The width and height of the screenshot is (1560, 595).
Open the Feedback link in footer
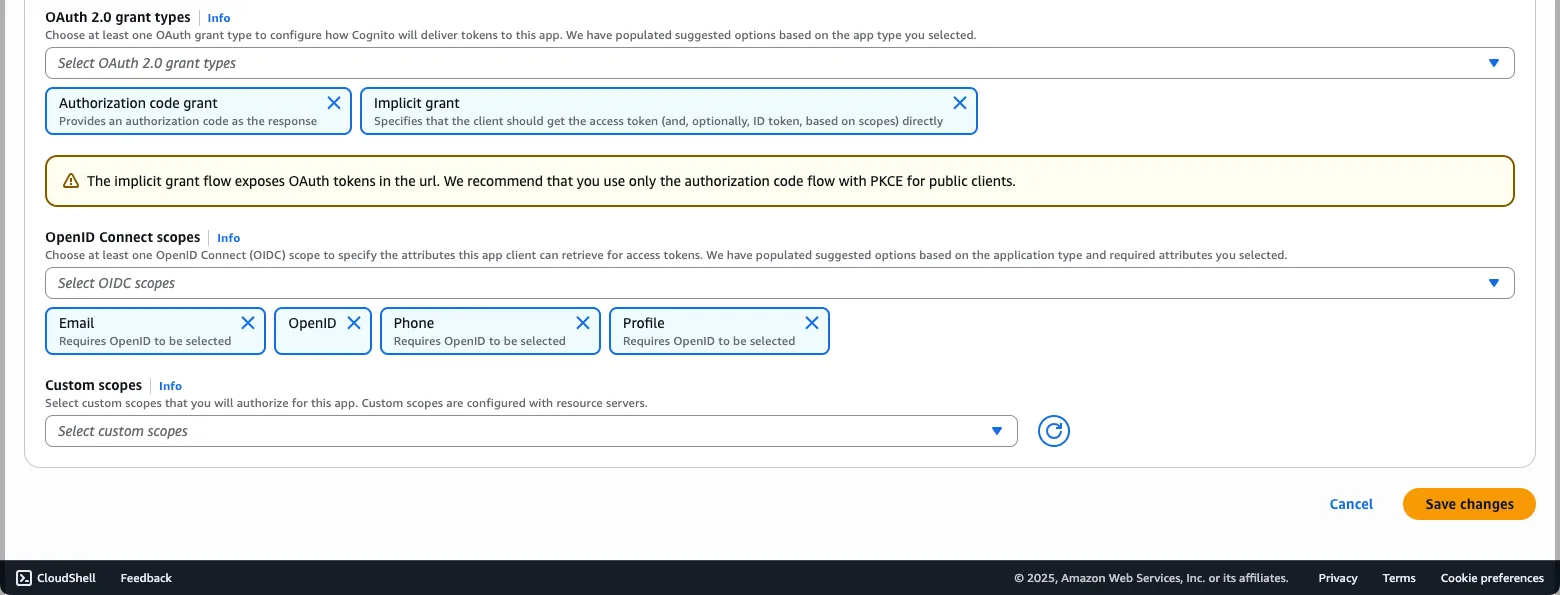[x=146, y=578]
